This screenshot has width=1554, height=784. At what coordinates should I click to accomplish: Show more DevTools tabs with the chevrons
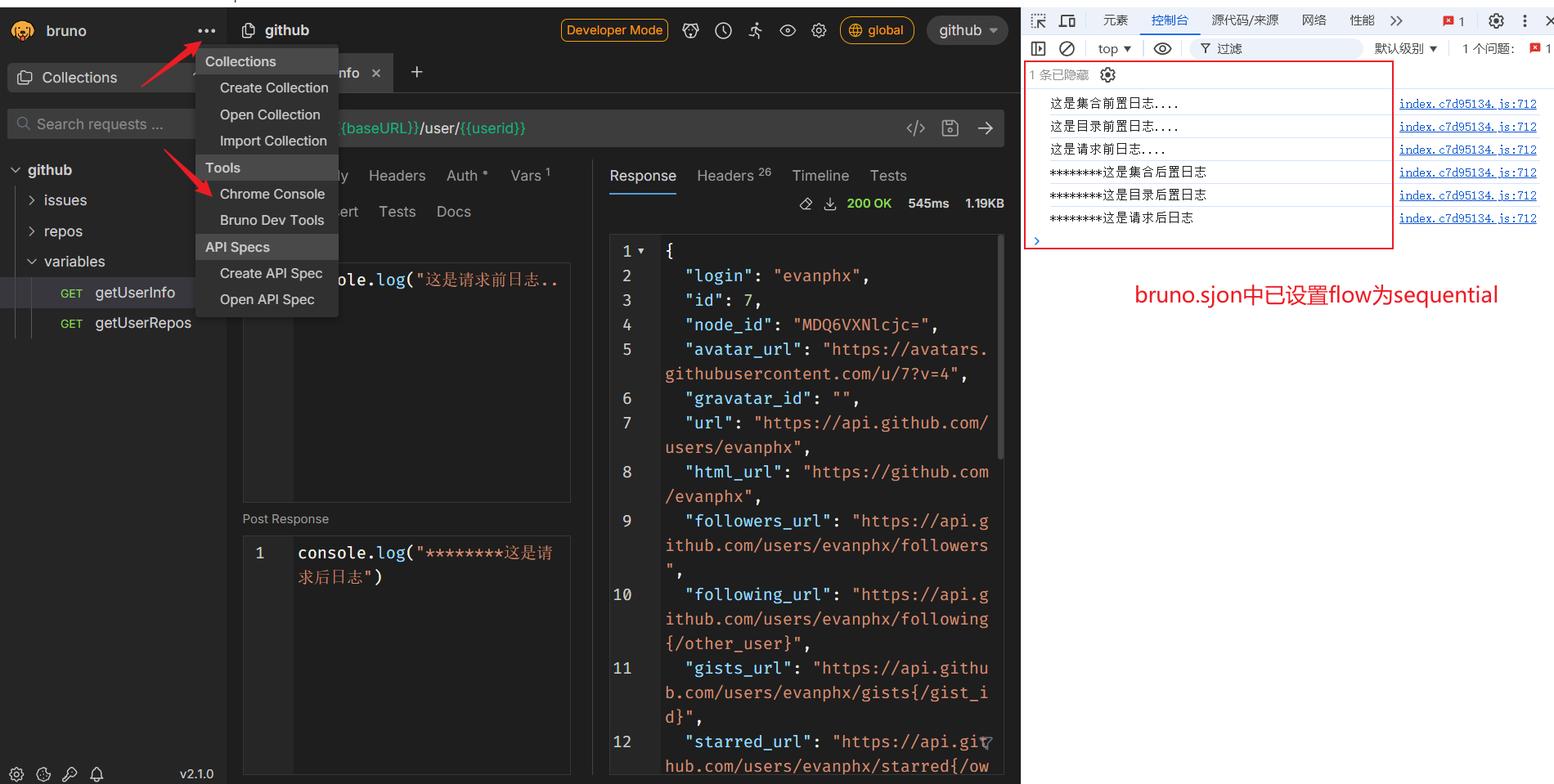point(1396,21)
